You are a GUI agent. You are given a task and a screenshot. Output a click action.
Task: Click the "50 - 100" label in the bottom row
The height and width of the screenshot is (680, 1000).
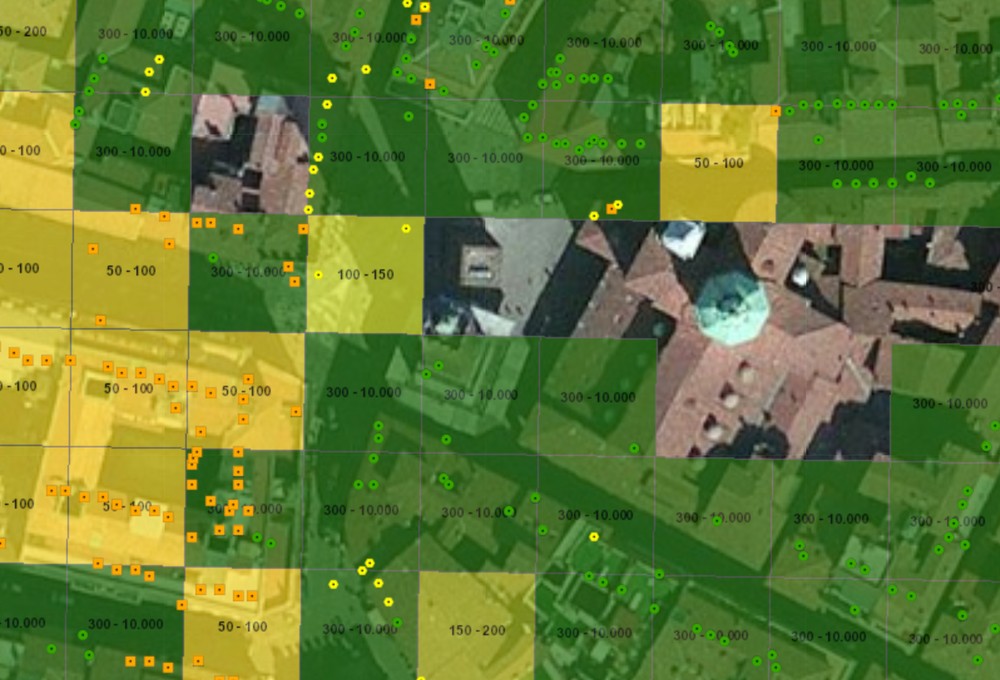pos(242,626)
